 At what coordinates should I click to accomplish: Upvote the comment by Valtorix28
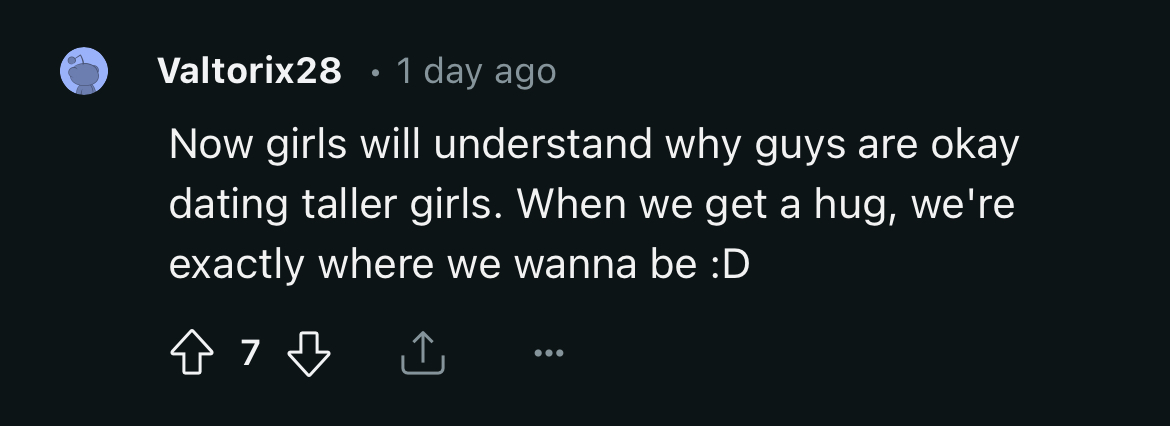pyautogui.click(x=191, y=353)
